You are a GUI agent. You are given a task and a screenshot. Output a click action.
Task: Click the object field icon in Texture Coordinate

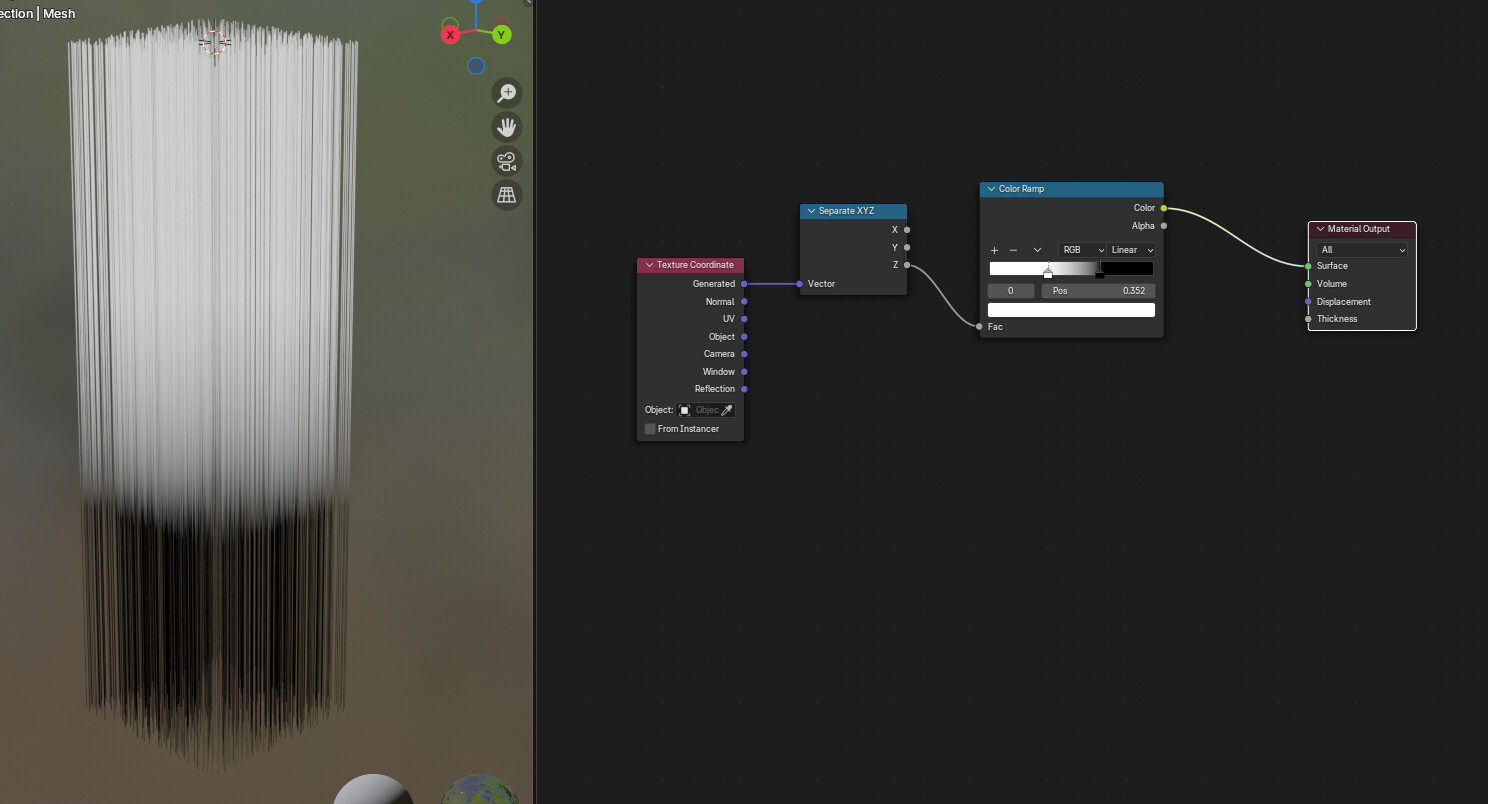pyautogui.click(x=685, y=410)
